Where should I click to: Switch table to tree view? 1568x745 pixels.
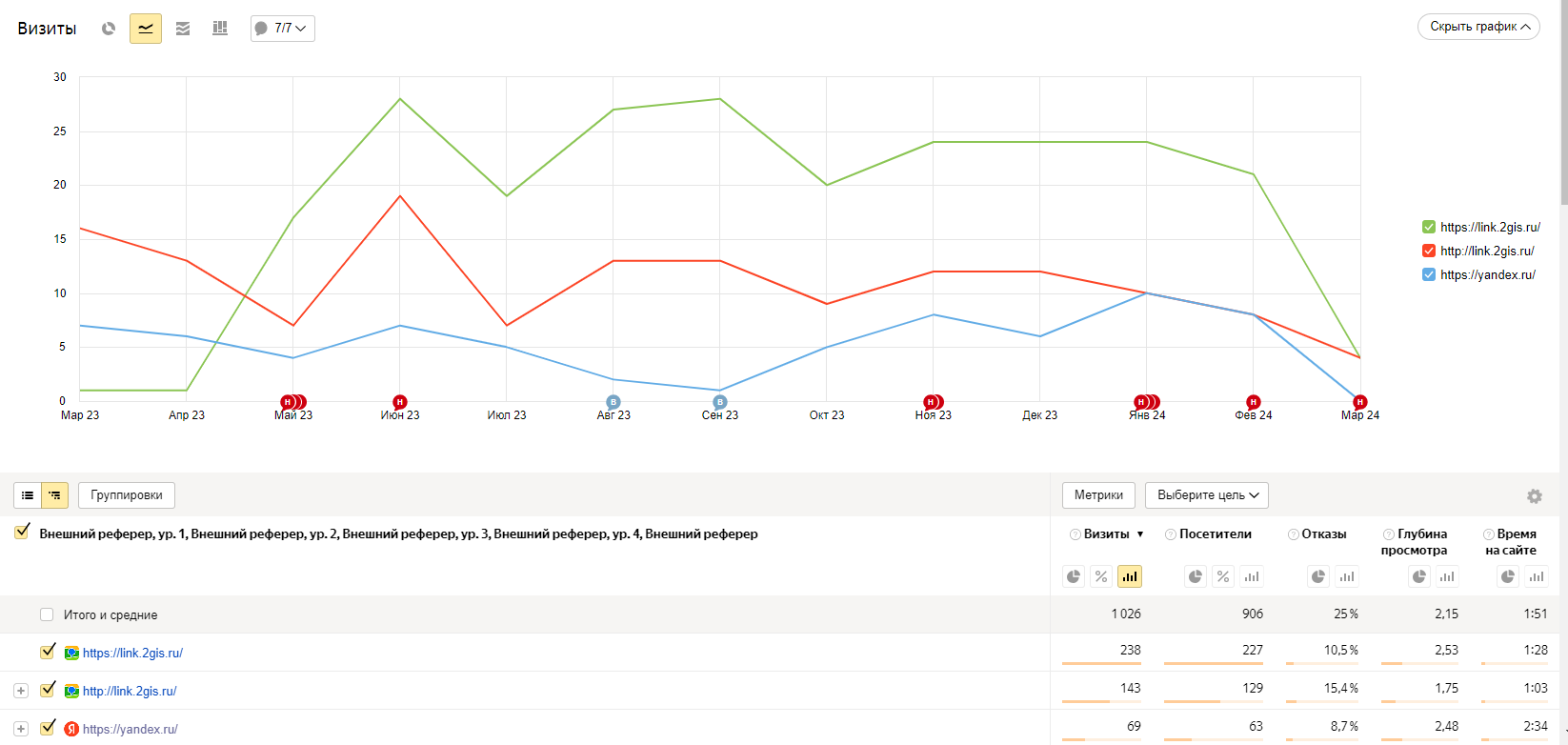[55, 495]
